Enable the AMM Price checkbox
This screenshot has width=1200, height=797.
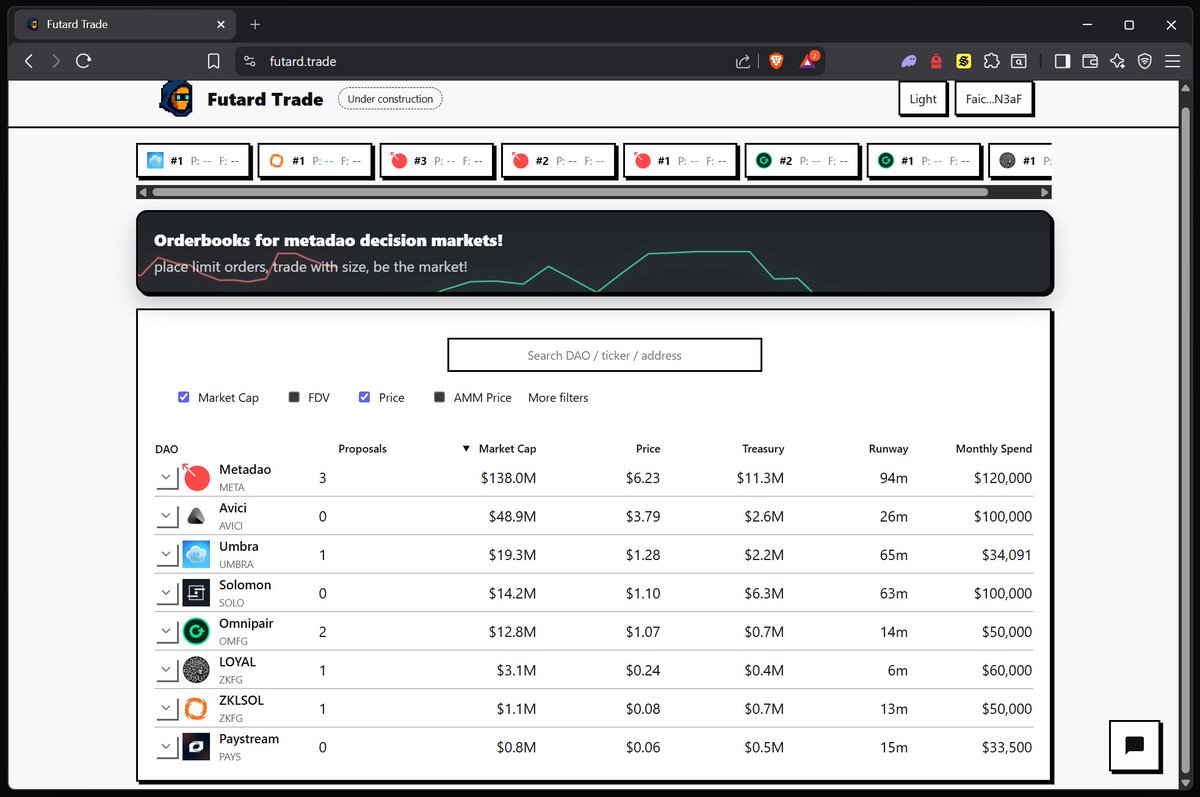(x=439, y=397)
